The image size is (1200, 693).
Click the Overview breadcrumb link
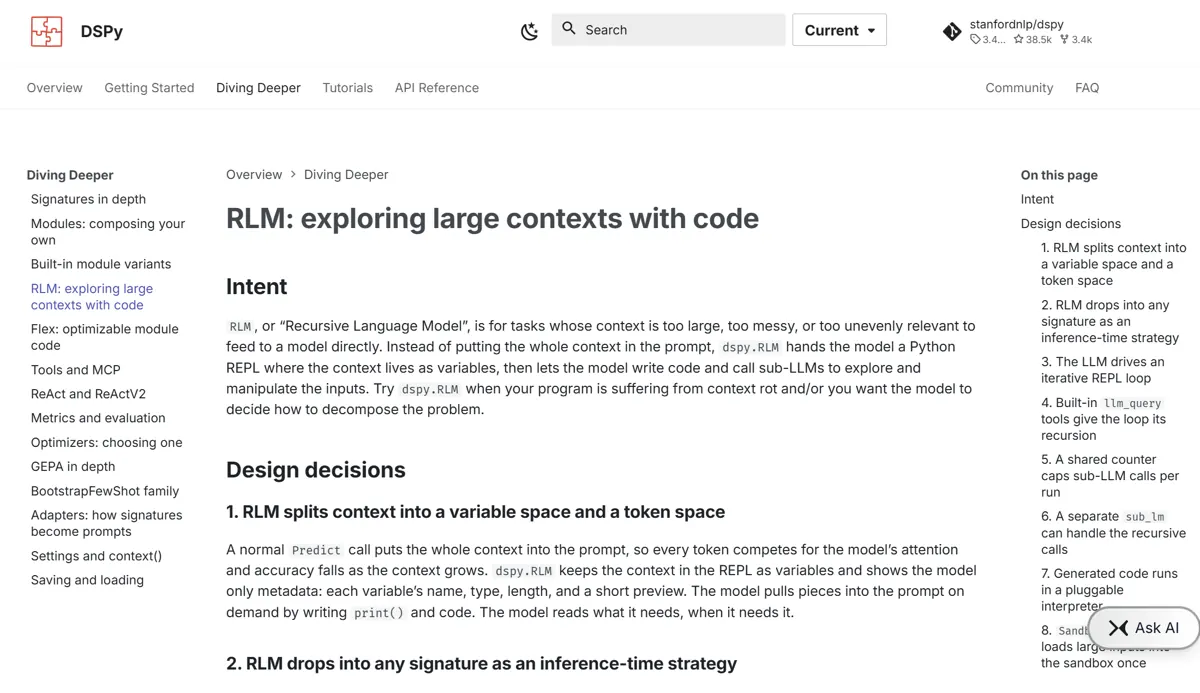(254, 174)
